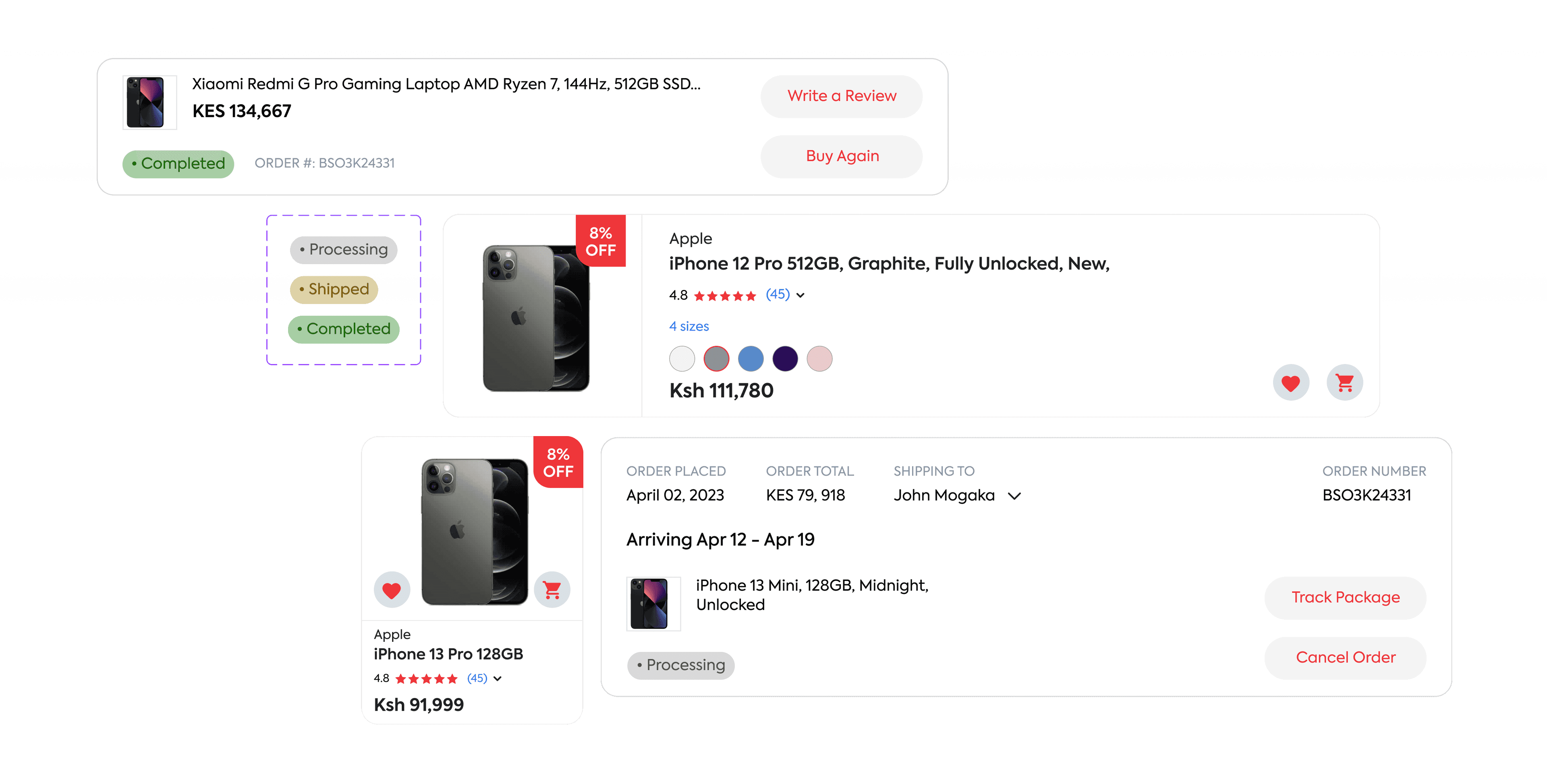Expand John Mogaka shipping address dropdown
Screen dimensions: 1547x784
tap(1014, 496)
